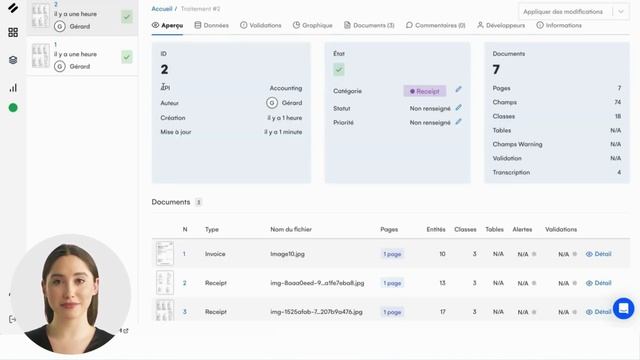
Task: Open the Validations tab
Action: [x=260, y=25]
